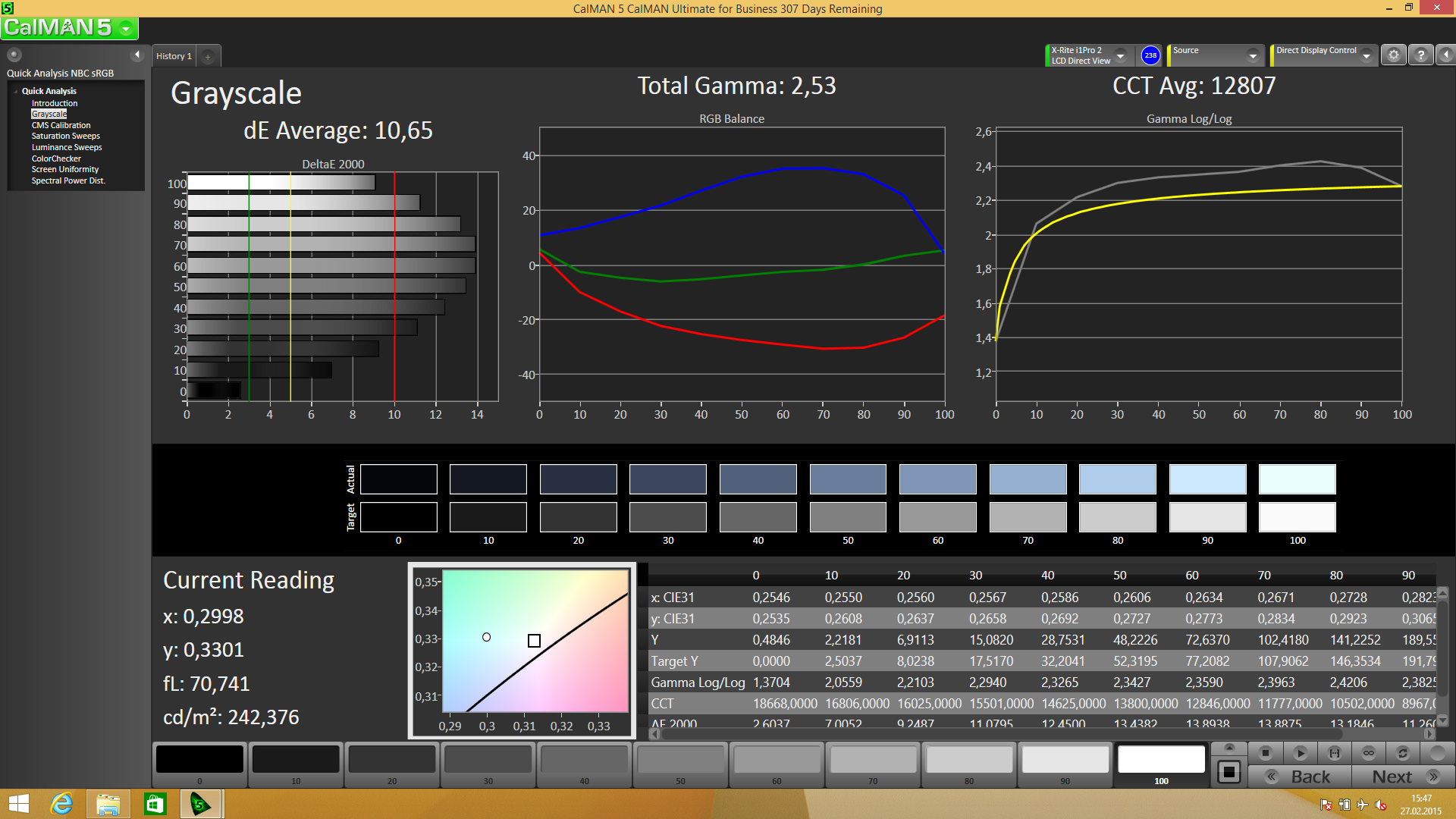
Task: Open Internet Explorer from the taskbar
Action: (x=61, y=804)
